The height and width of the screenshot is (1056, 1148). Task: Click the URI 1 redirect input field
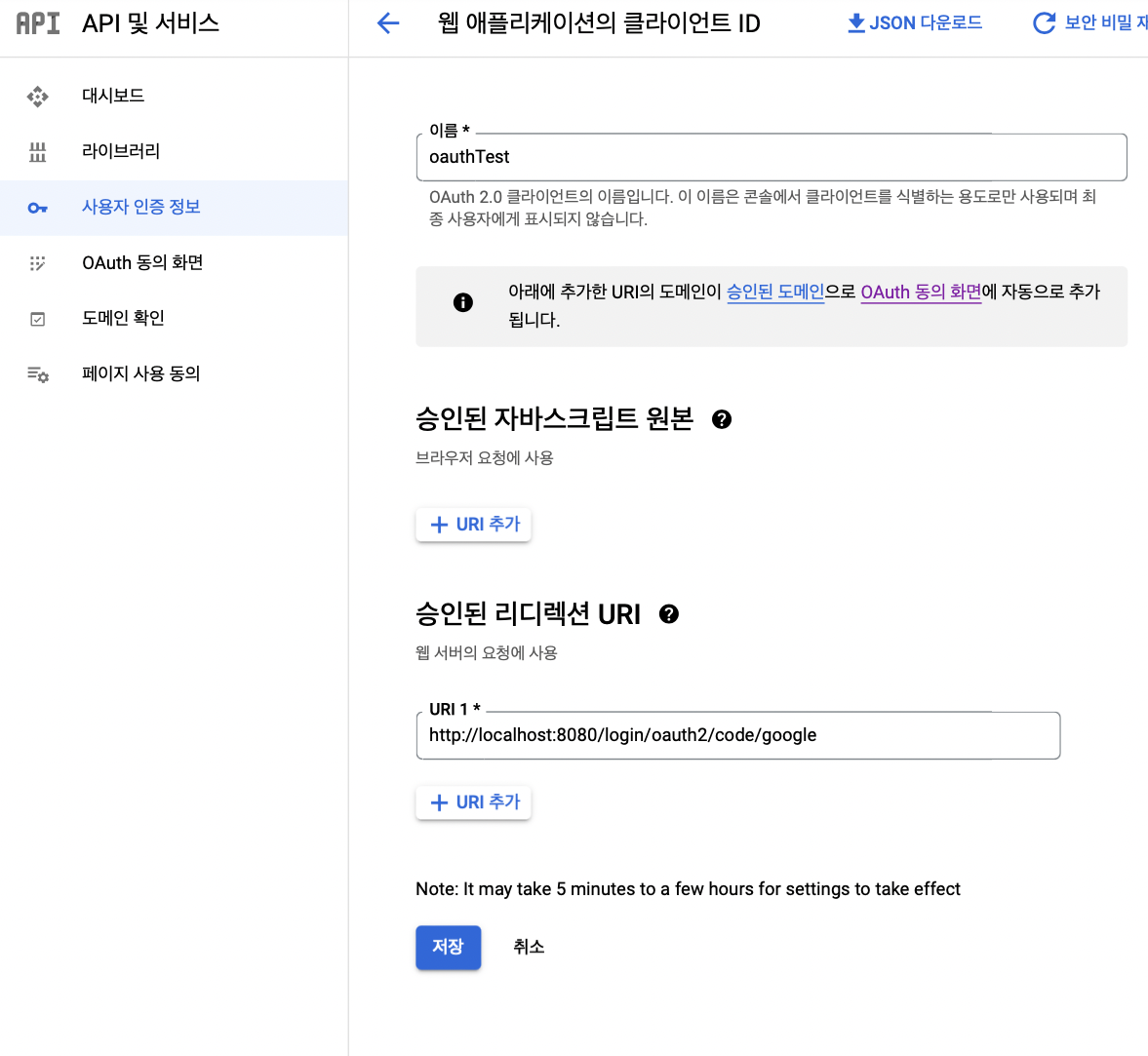[738, 735]
